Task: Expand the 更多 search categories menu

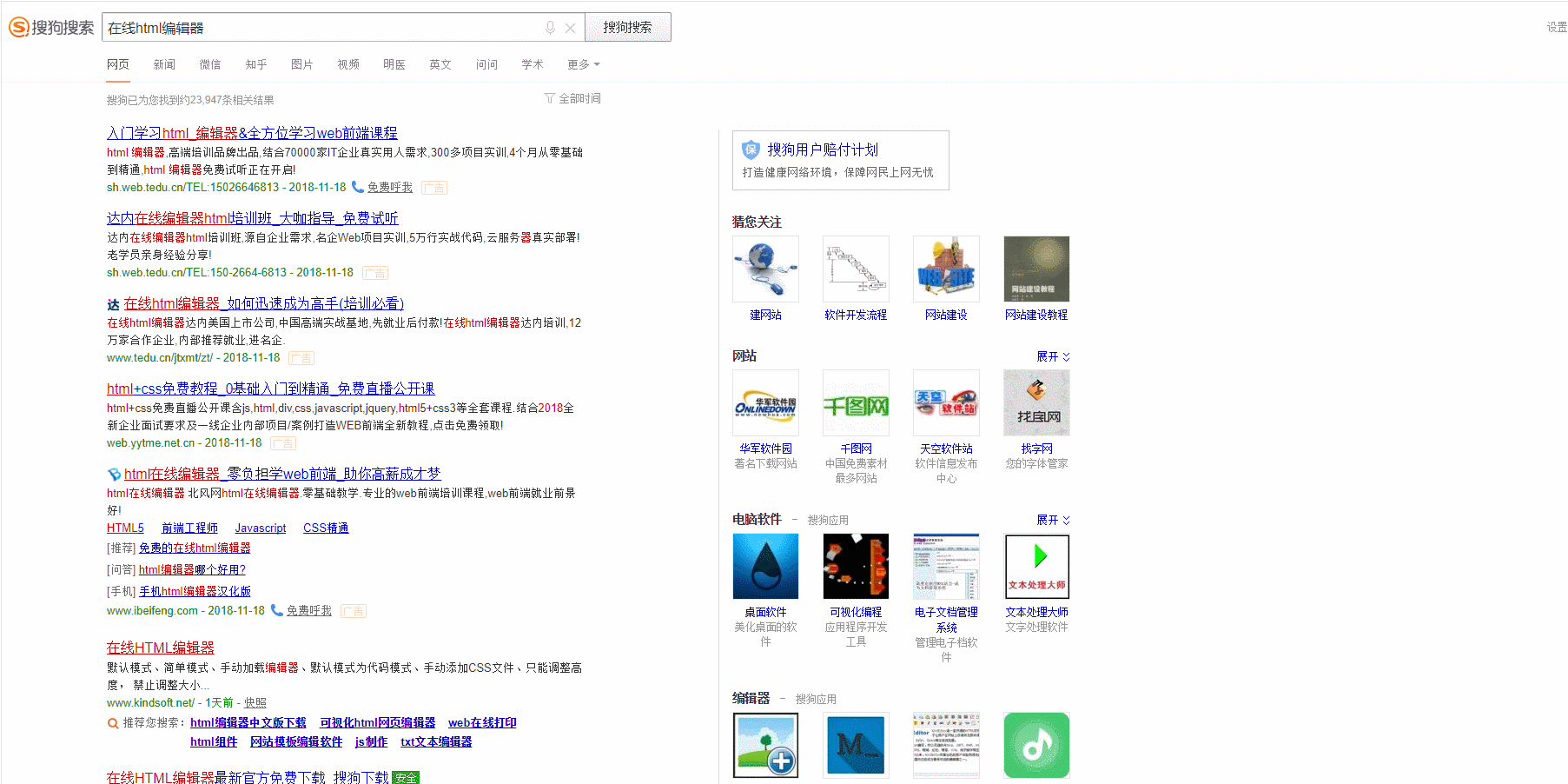Action: 583,65
